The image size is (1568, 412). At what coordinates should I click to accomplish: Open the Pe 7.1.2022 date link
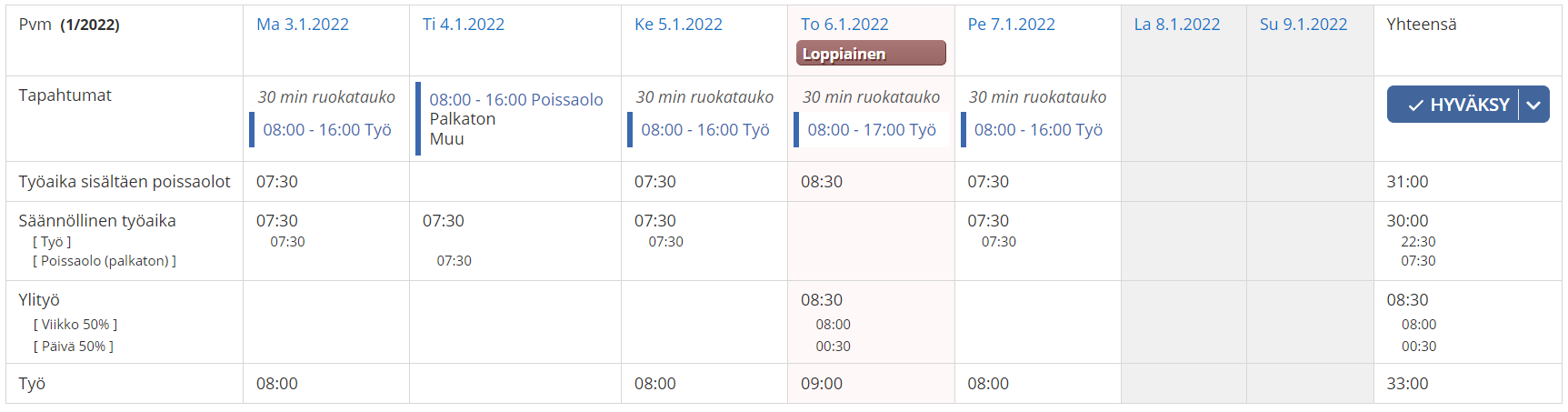click(x=1011, y=25)
